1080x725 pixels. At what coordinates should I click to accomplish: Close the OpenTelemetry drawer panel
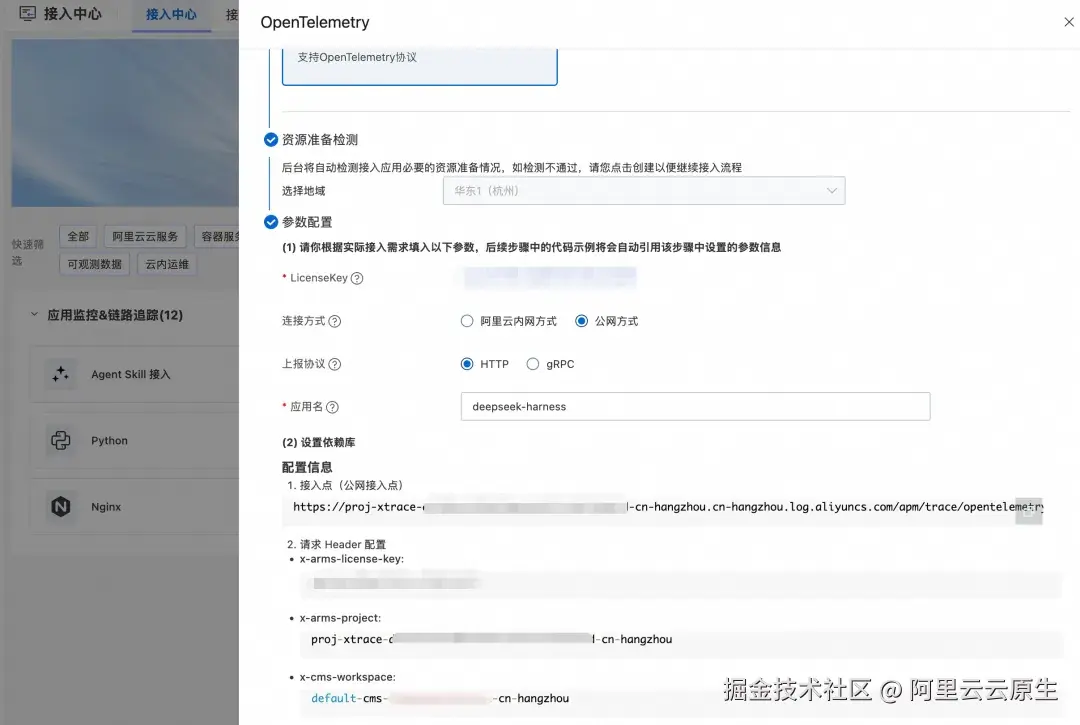(1068, 22)
